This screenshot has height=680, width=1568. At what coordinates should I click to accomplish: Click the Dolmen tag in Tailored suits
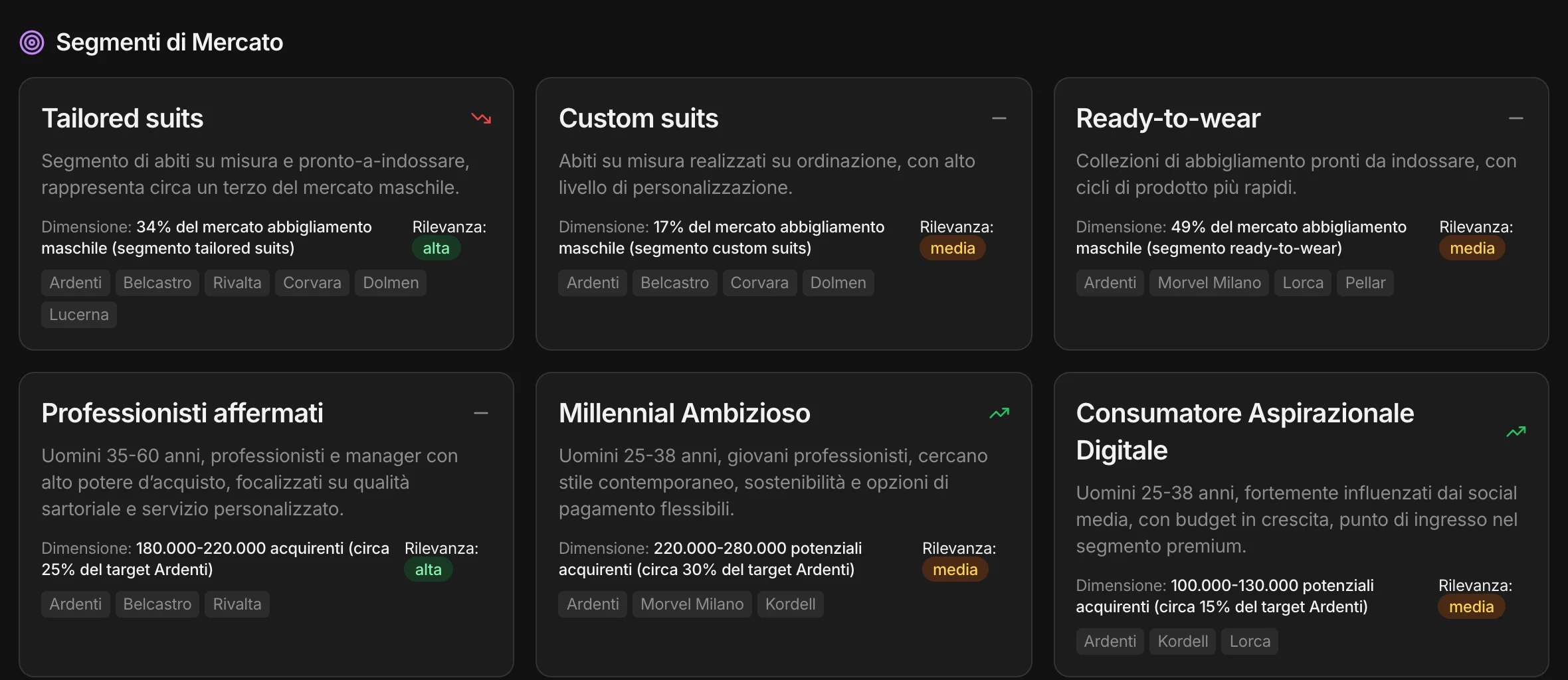pyautogui.click(x=391, y=283)
